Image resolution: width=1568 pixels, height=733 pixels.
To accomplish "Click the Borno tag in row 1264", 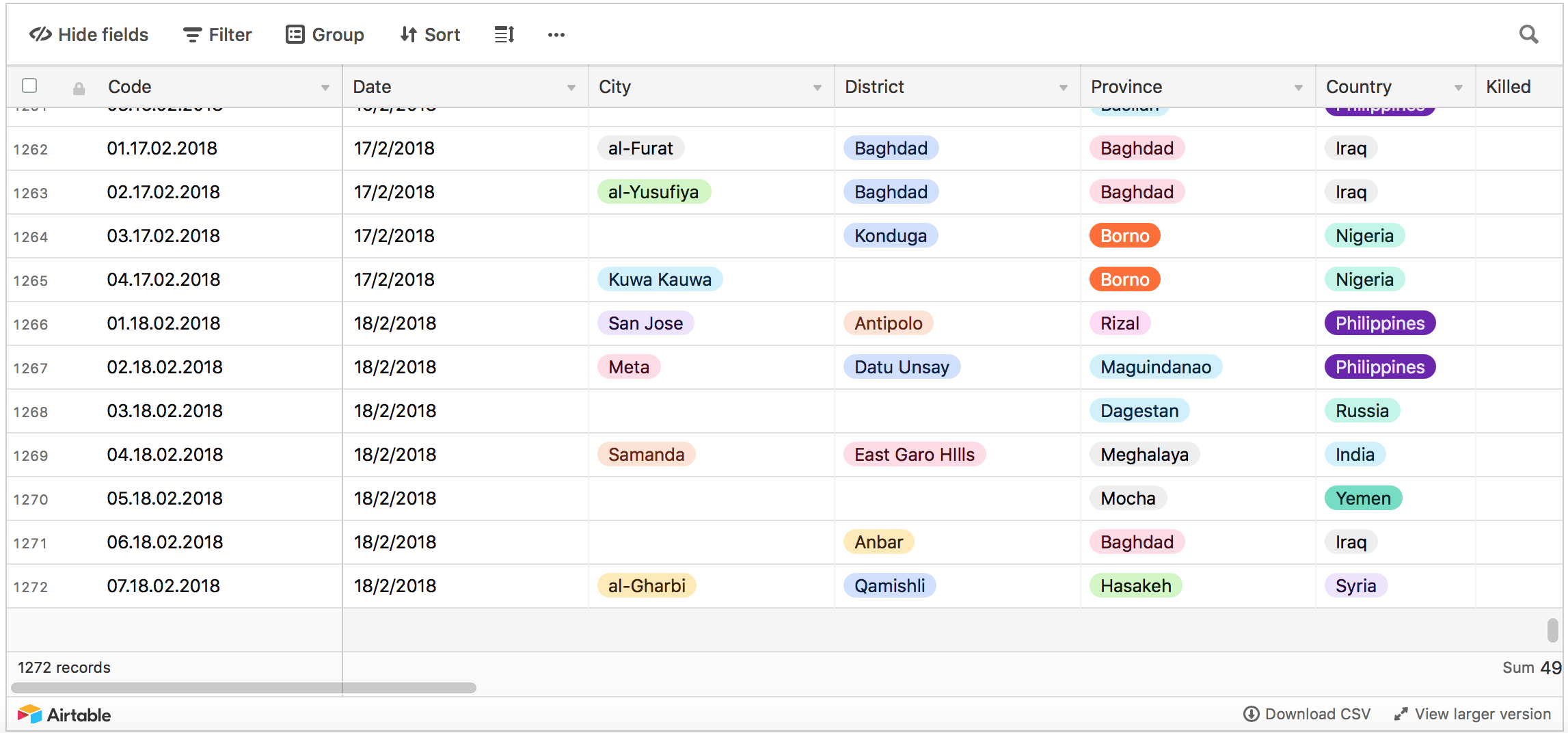I will pos(1124,236).
